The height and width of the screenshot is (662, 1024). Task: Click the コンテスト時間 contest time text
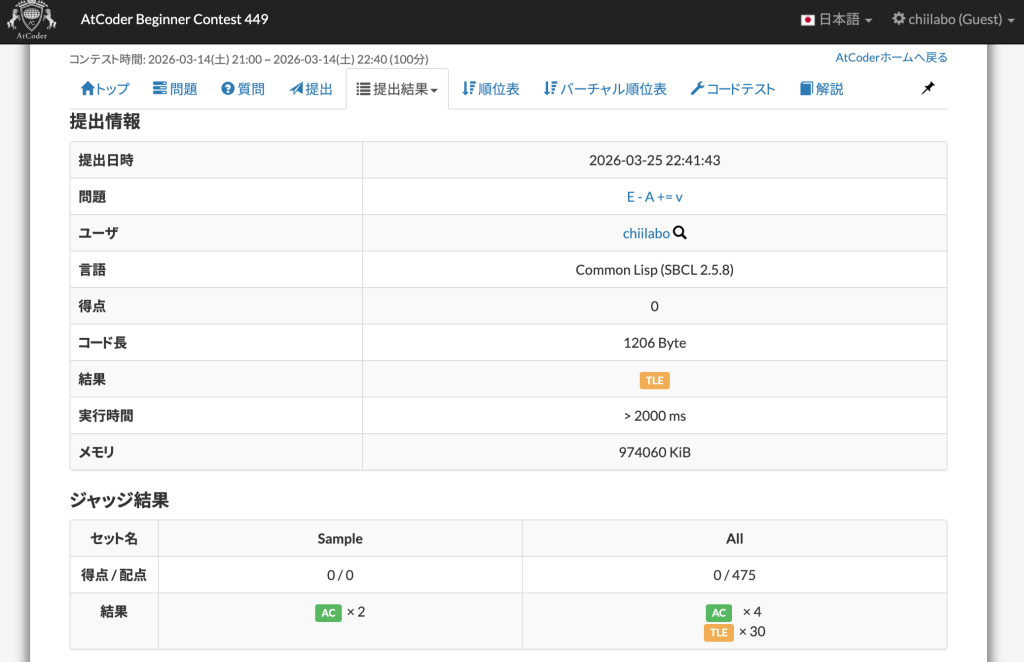point(249,59)
